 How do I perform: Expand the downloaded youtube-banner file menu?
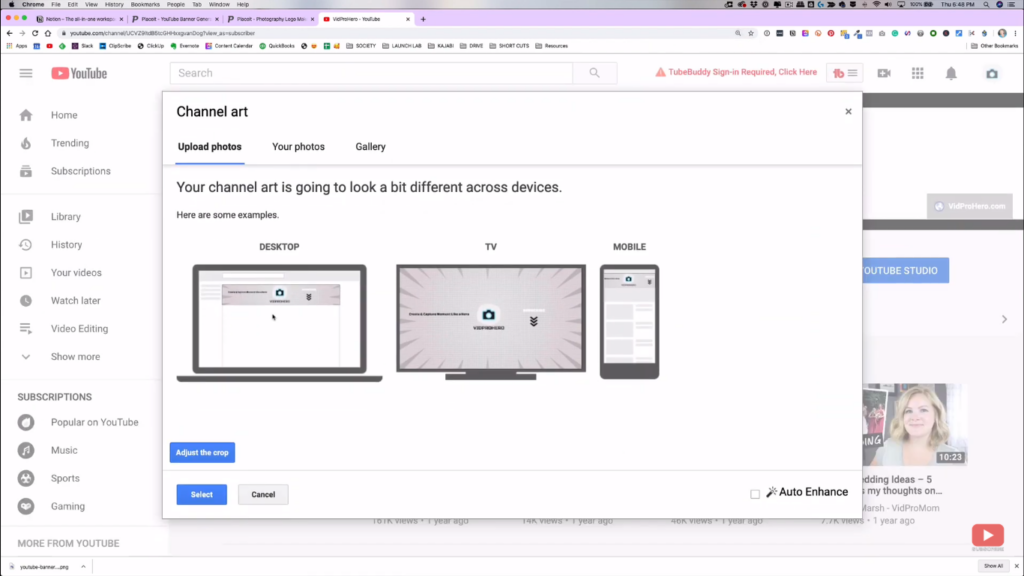(84, 567)
